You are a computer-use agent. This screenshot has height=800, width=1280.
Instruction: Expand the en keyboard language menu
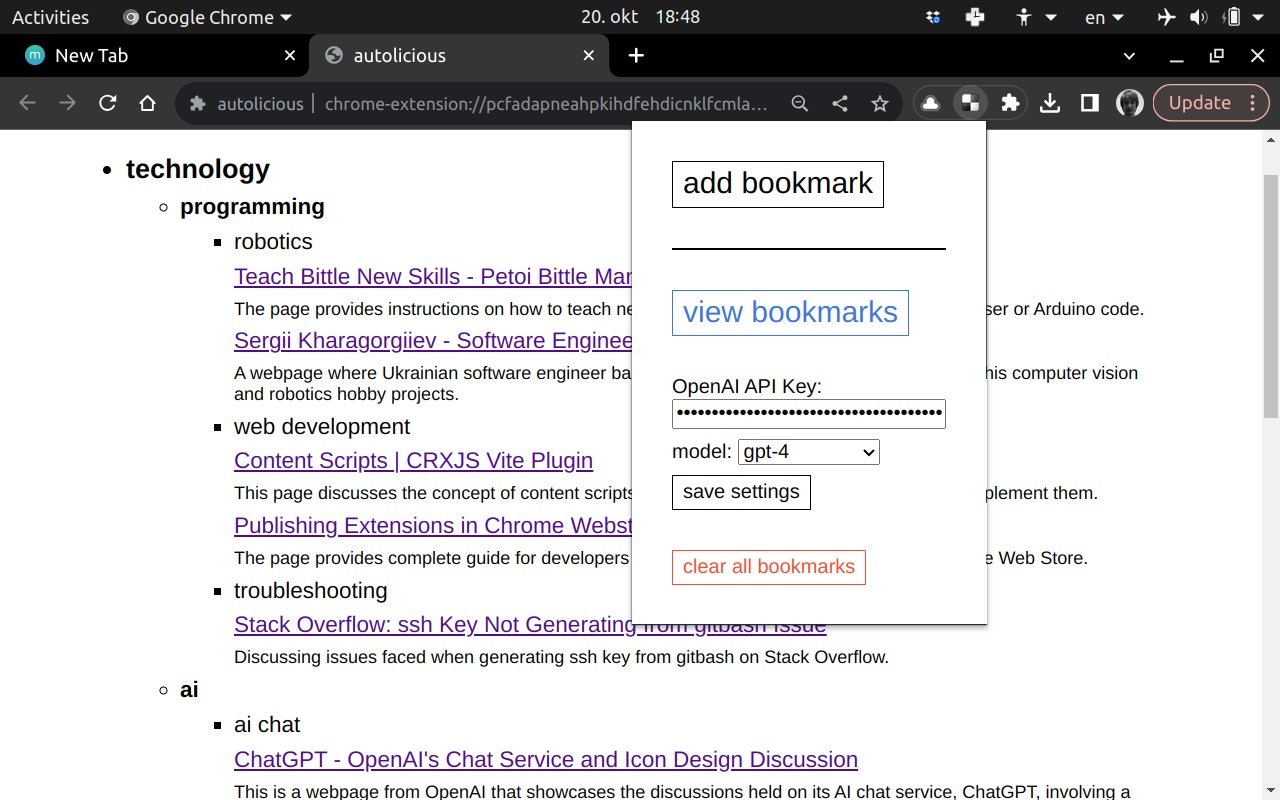(1104, 17)
